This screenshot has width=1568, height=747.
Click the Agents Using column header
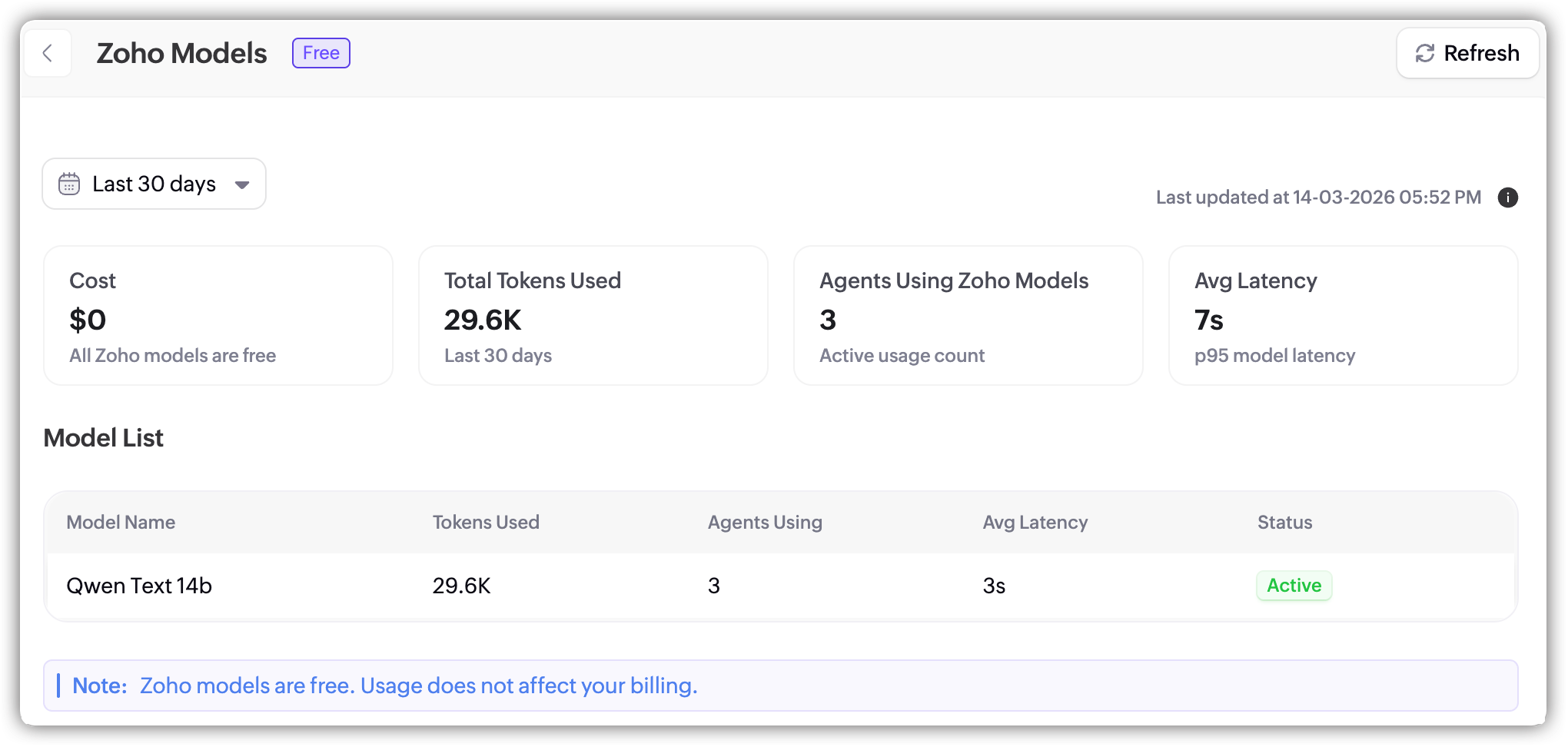765,523
